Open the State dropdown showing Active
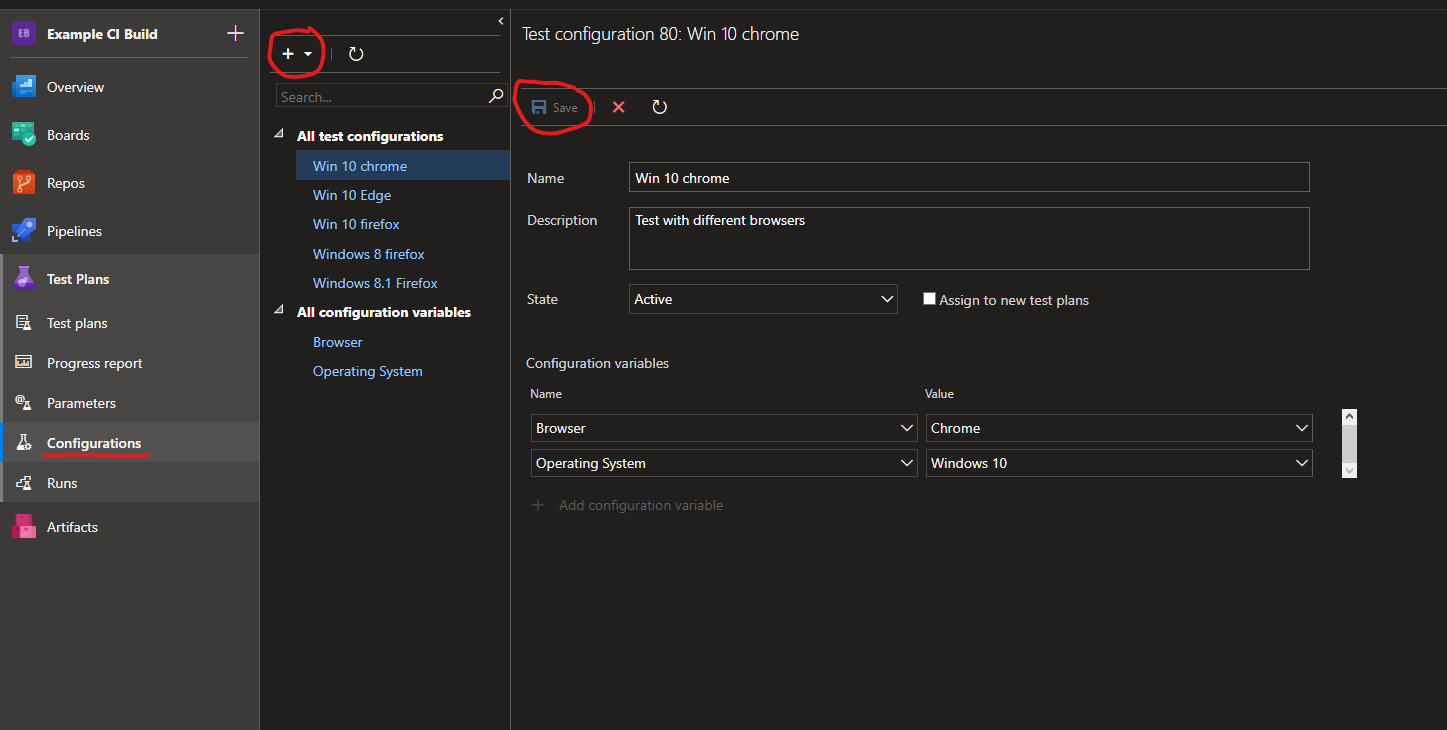 point(763,299)
